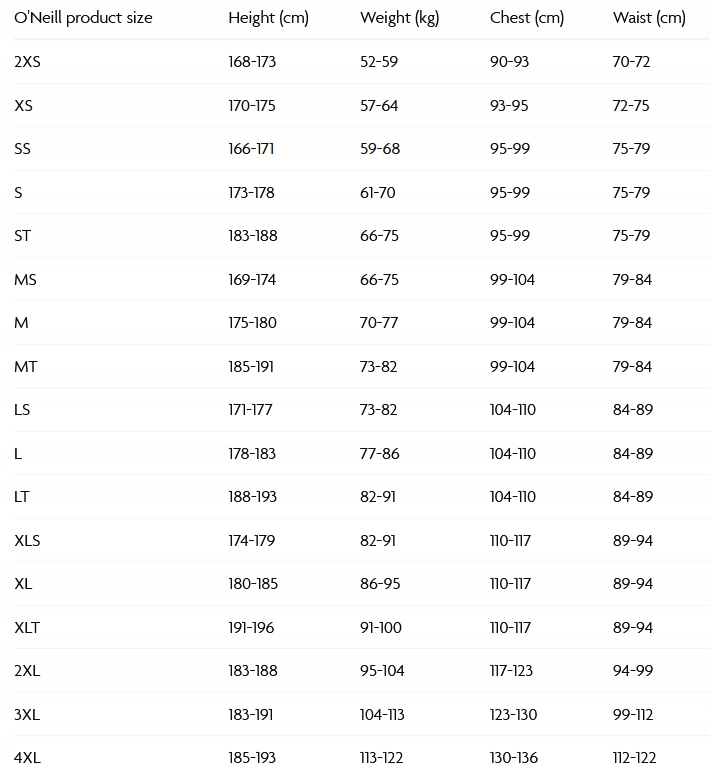Select the MT size label
The height and width of the screenshot is (777, 710).
26,367
